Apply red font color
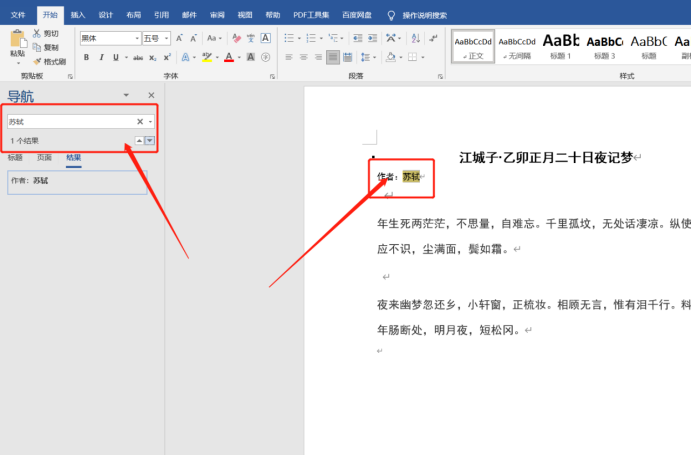The image size is (691, 455). click(229, 57)
